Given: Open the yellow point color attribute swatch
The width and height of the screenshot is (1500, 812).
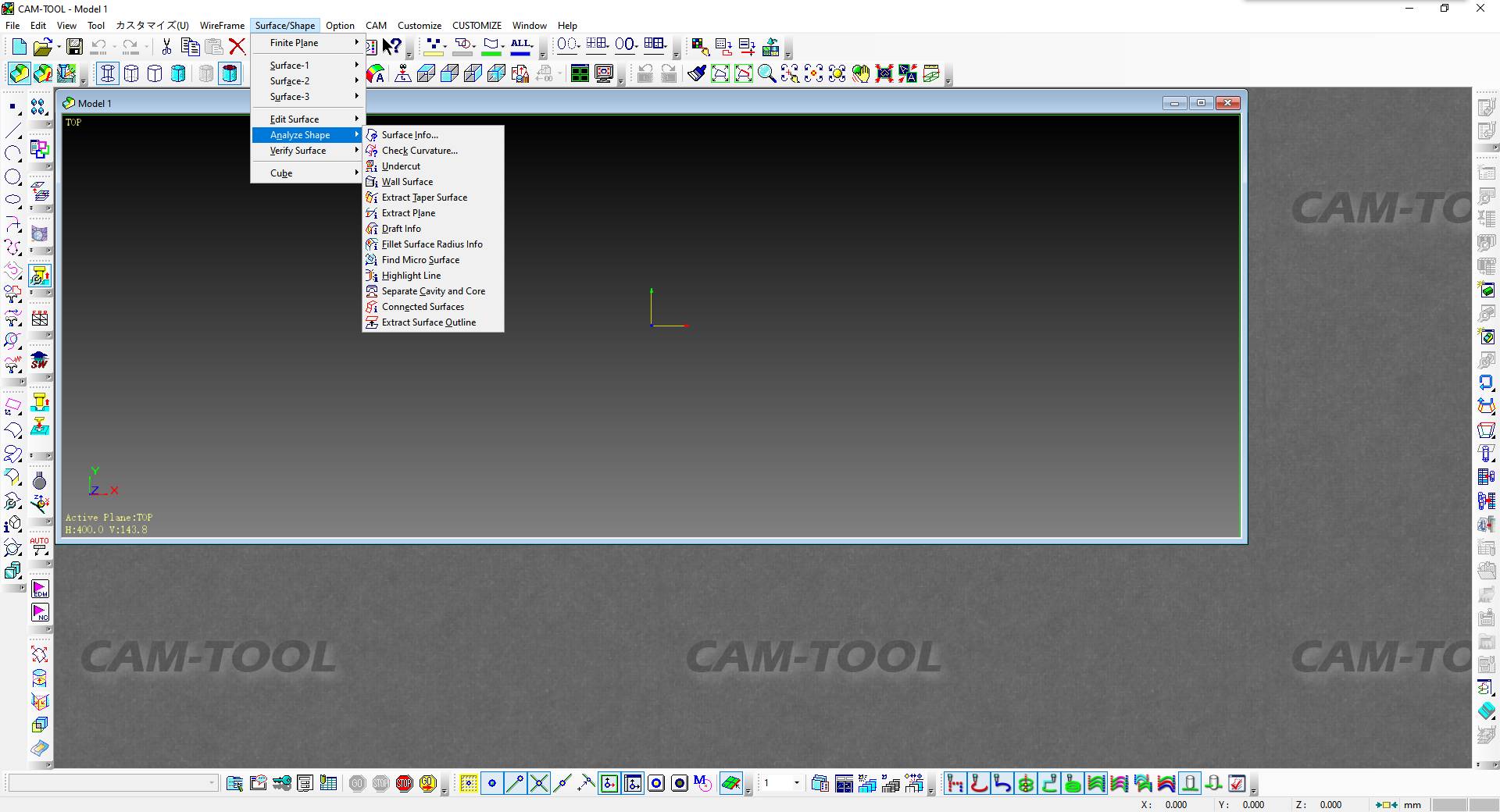Looking at the screenshot, I should tap(434, 47).
